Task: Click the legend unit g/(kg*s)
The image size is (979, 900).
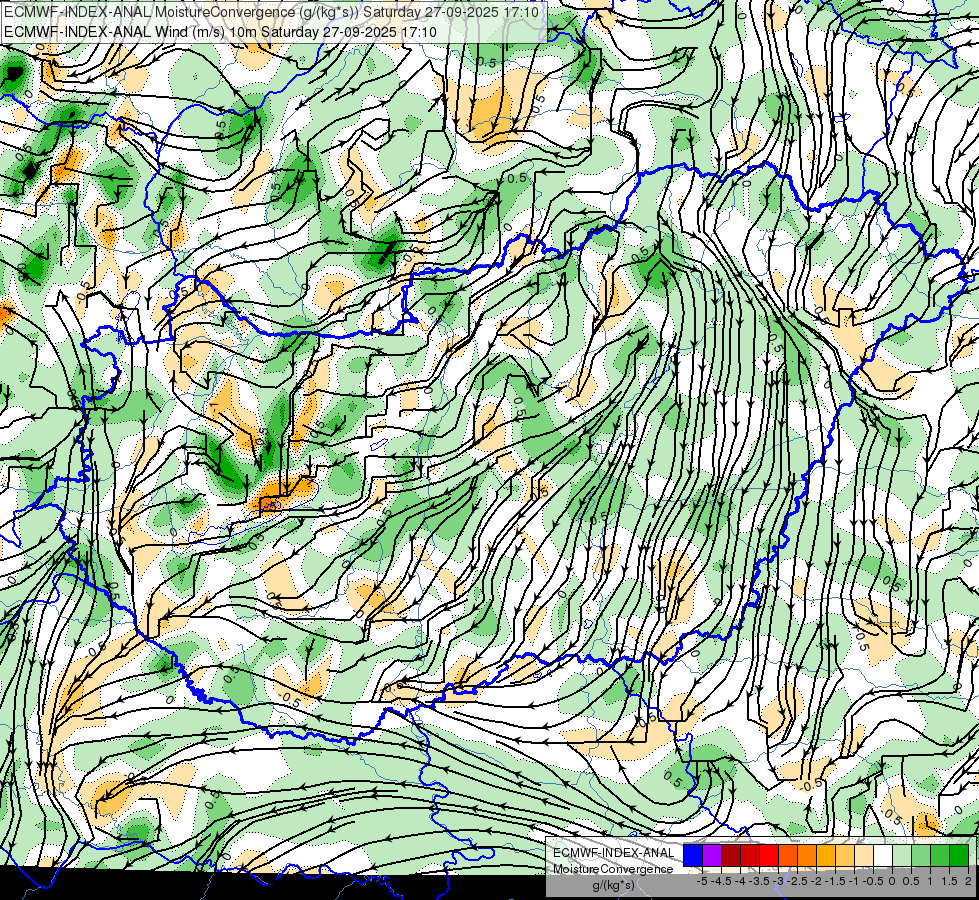Action: click(x=614, y=886)
